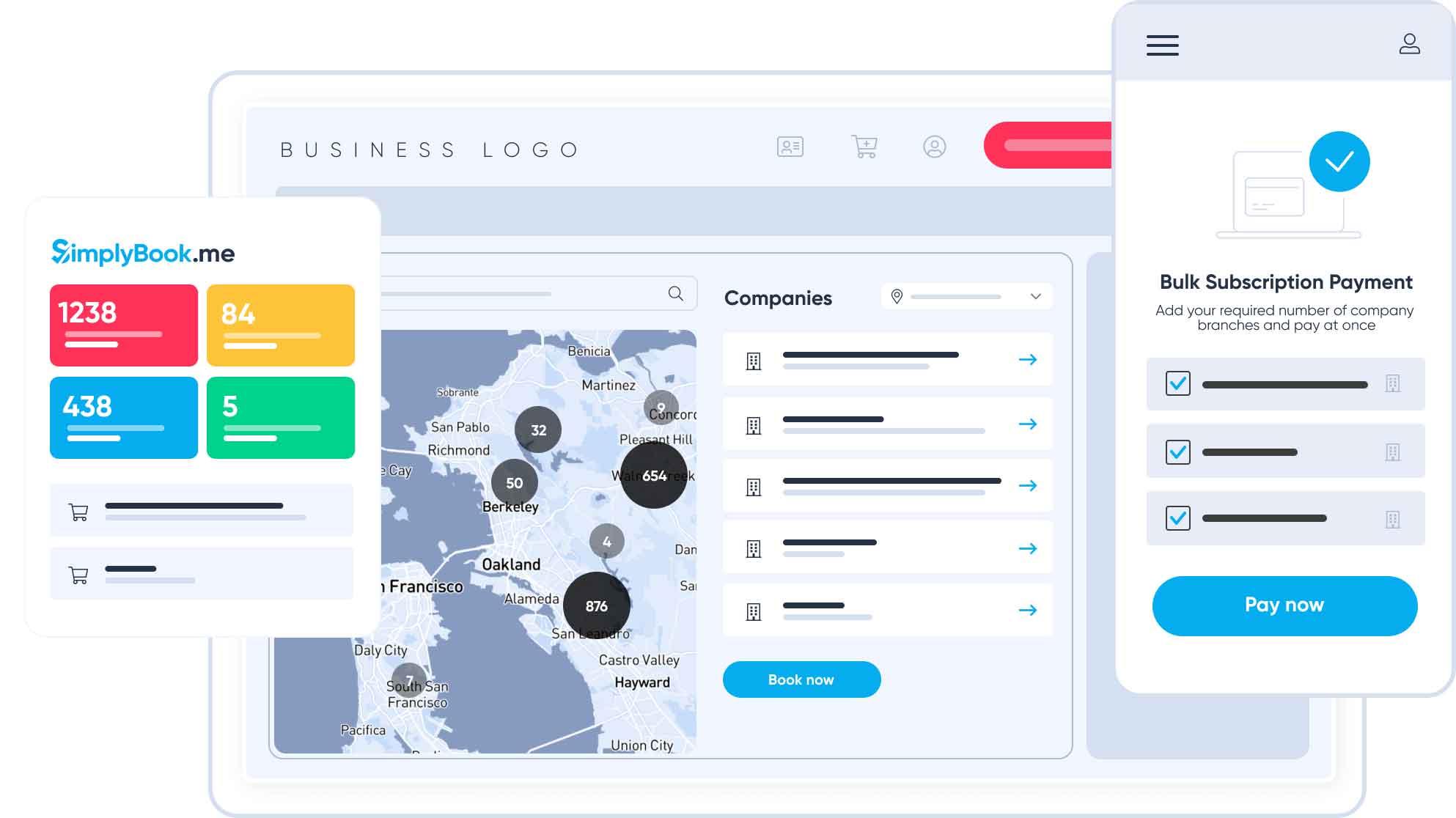Open the hamburger menu in mobile panel
The height and width of the screenshot is (818, 1456).
pyautogui.click(x=1162, y=45)
